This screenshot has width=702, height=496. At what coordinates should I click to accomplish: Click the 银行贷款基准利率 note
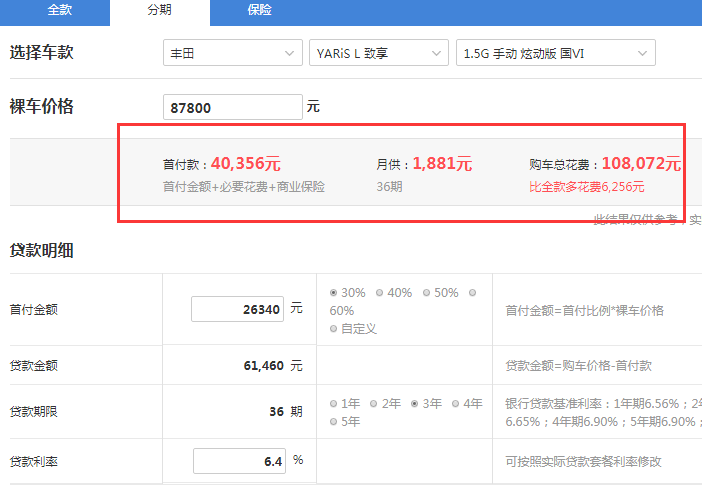(604, 413)
